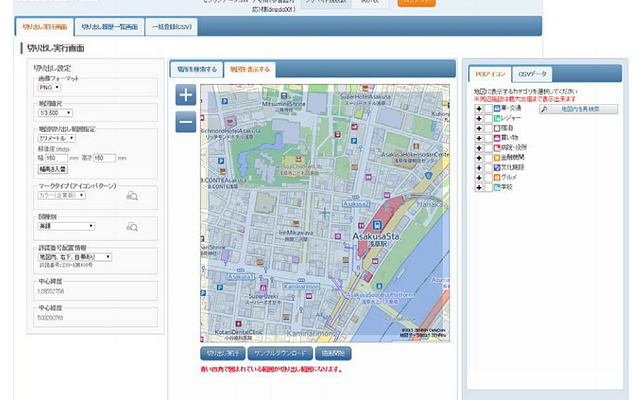This screenshot has width=640, height=400.
Task: Click the 中心経度 value 503200761
Action: 51,318
